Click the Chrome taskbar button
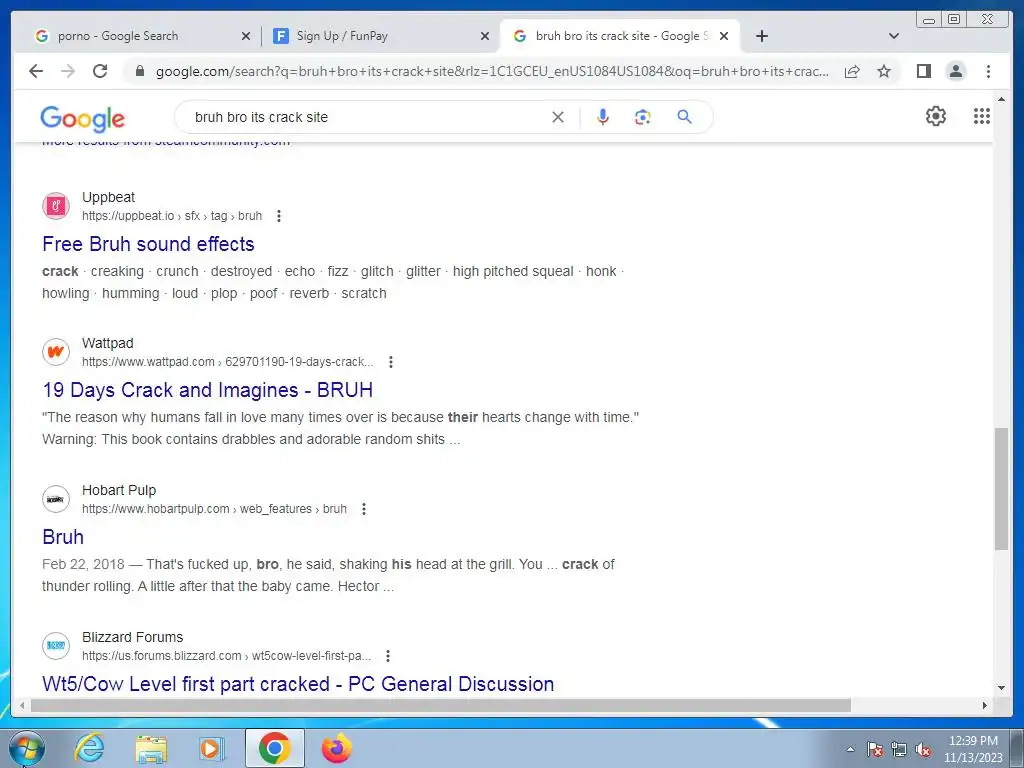The image size is (1024, 768). tap(274, 748)
